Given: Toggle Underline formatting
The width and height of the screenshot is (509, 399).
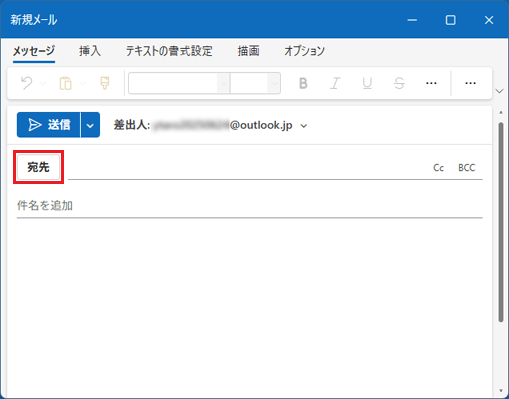Looking at the screenshot, I should point(367,83).
